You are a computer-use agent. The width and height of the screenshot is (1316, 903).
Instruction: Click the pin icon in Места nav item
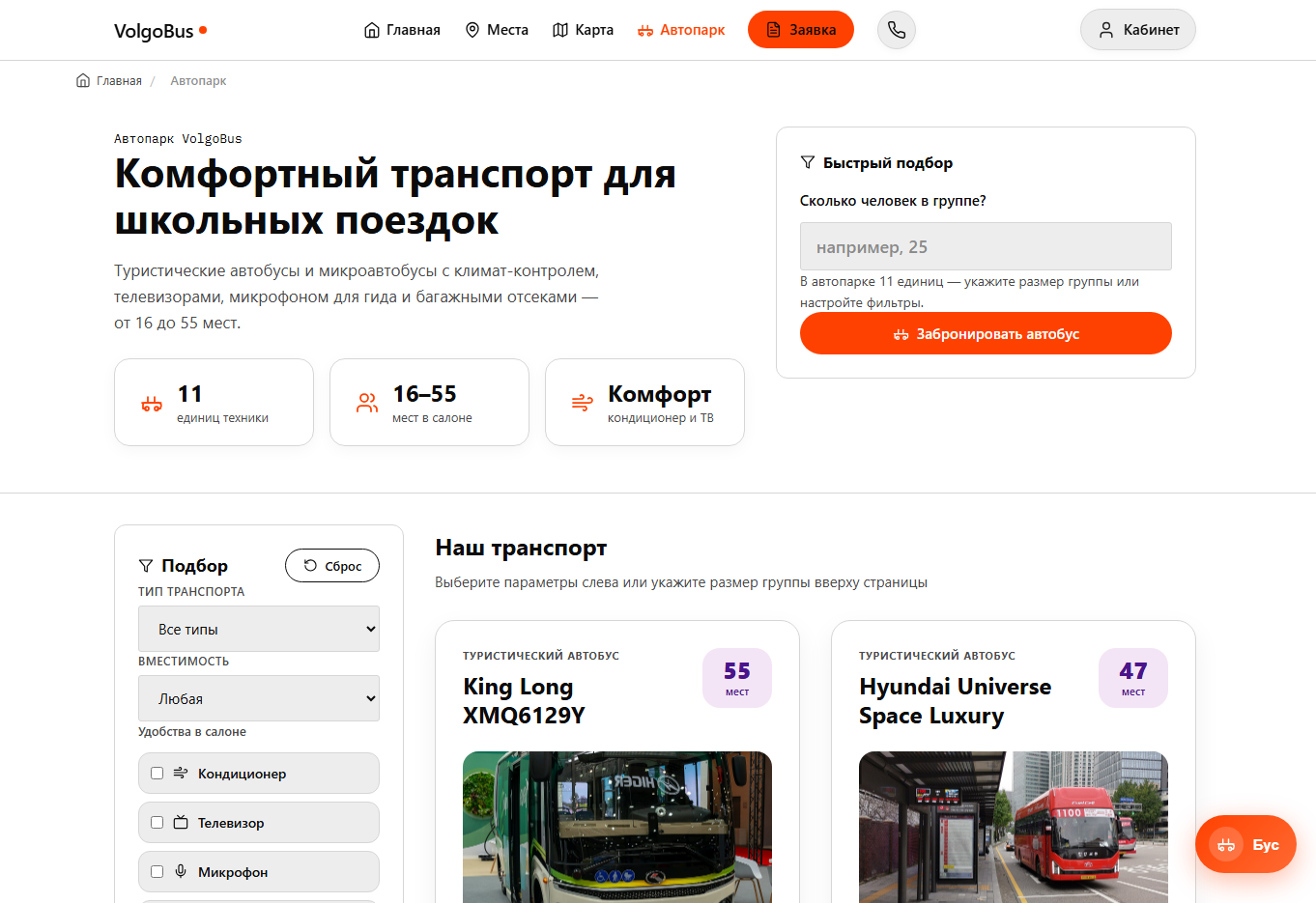[472, 30]
